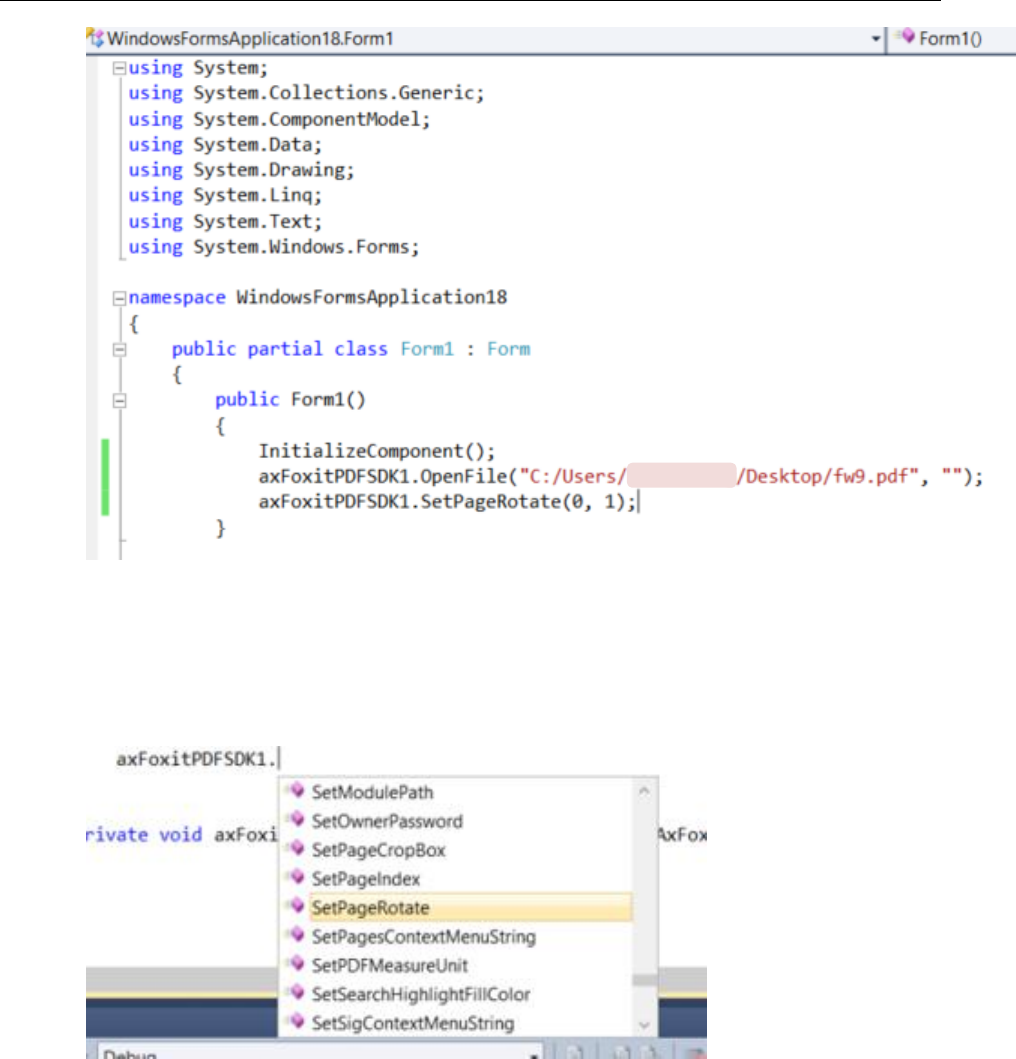
Task: Click the "/Desktop/fw9.pdf" string literal
Action: (828, 477)
